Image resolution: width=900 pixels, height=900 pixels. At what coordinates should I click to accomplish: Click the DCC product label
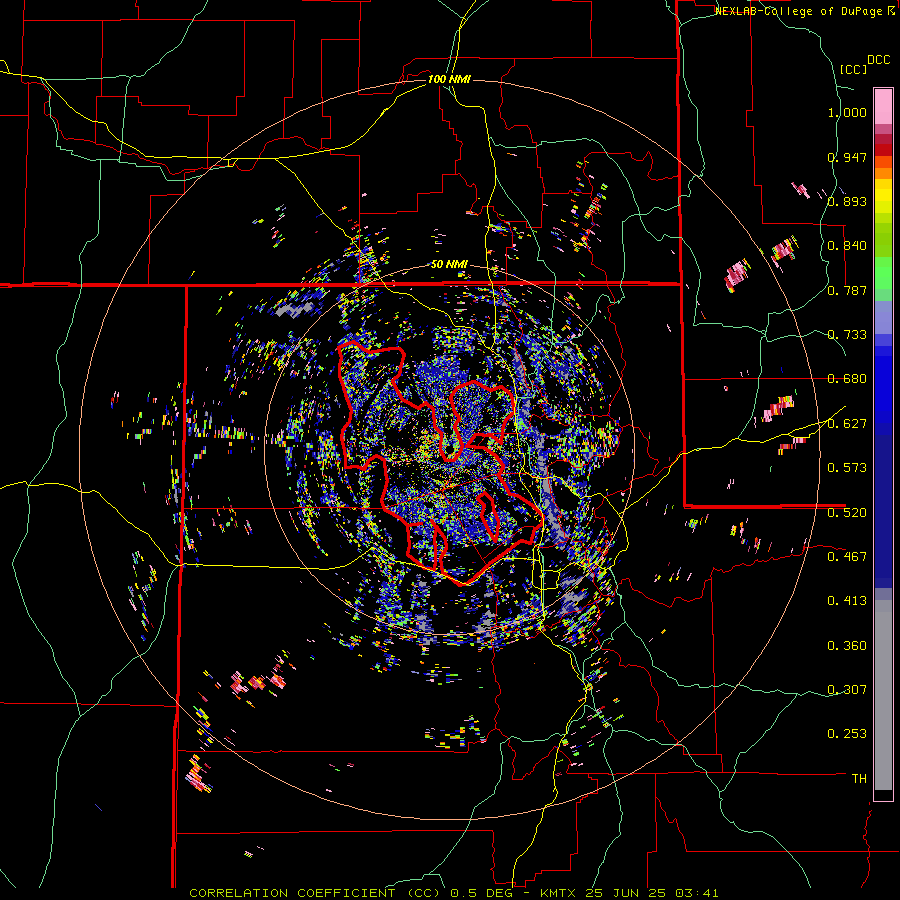[x=879, y=60]
